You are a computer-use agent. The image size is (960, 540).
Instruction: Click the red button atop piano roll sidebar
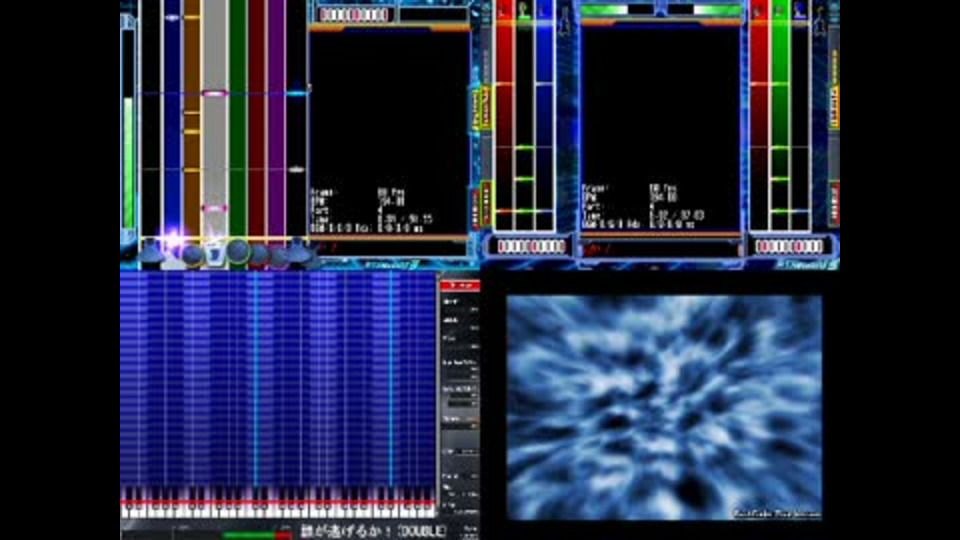tap(460, 285)
